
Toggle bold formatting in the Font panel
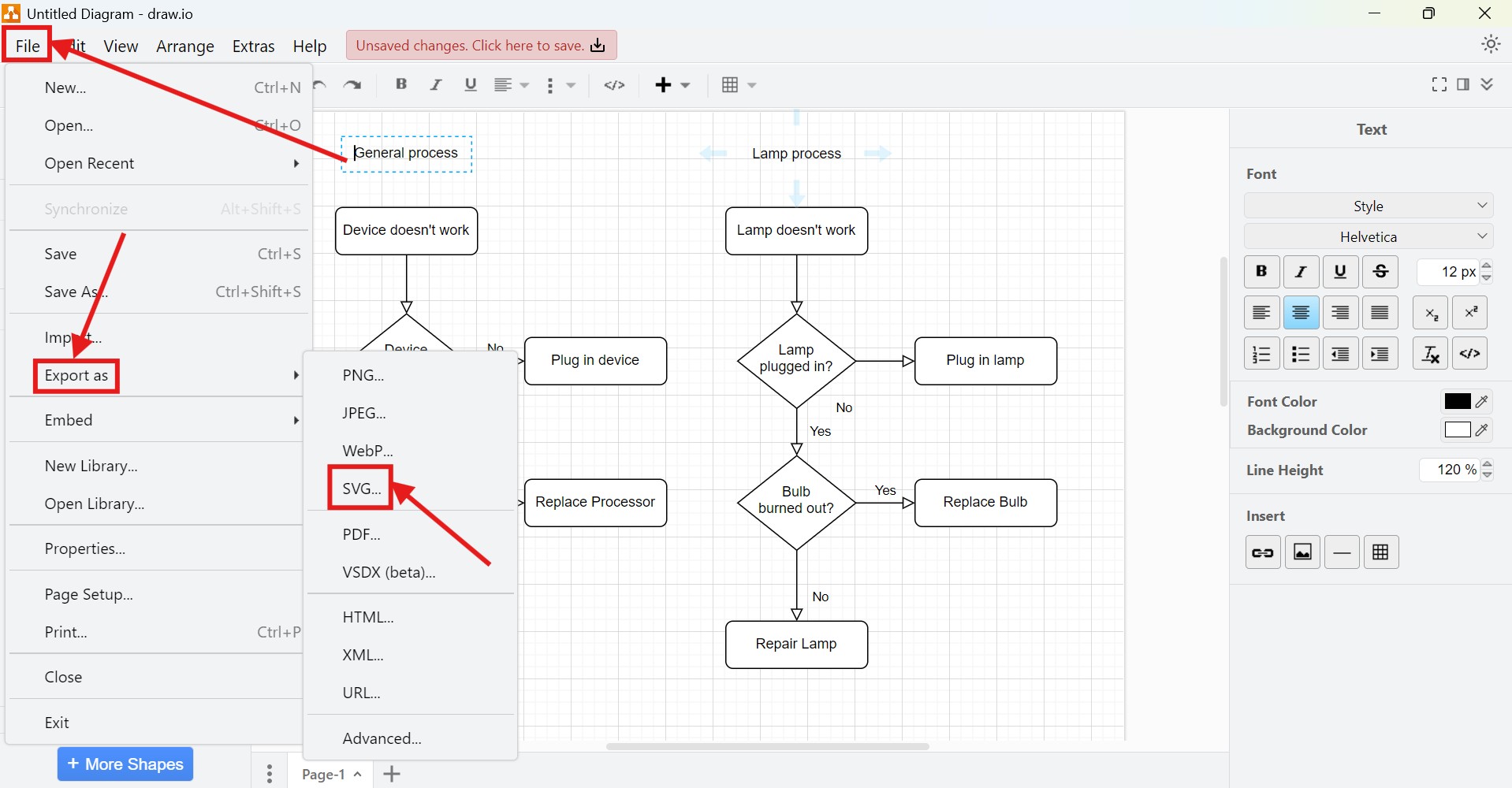point(1261,271)
